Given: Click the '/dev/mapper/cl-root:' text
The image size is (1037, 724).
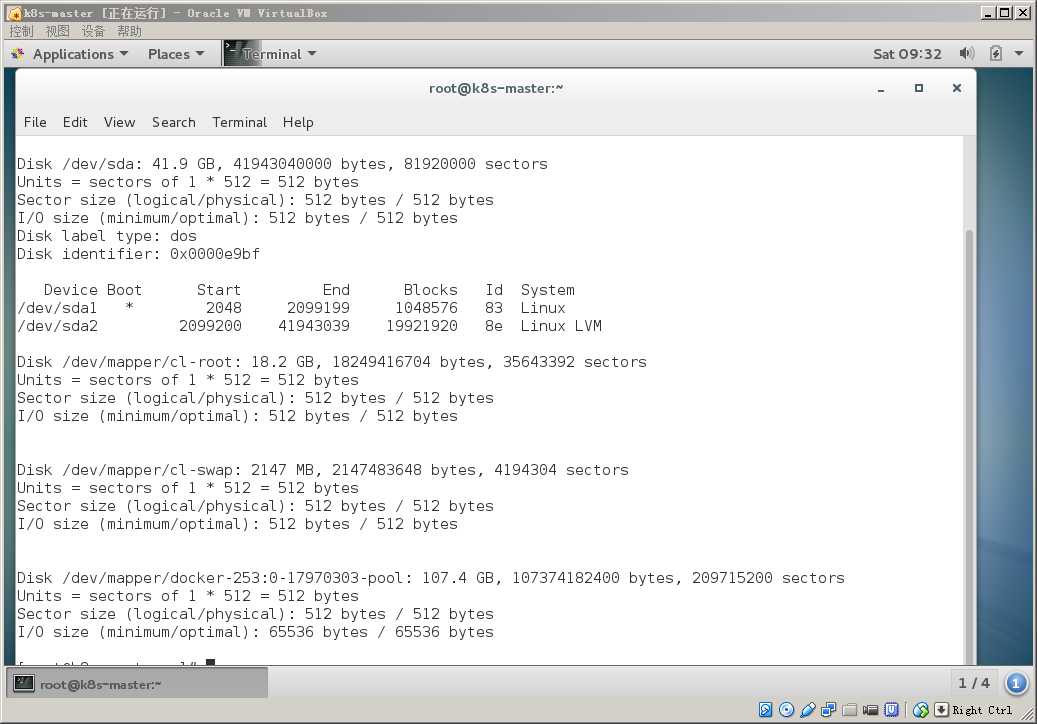Looking at the screenshot, I should point(151,362).
